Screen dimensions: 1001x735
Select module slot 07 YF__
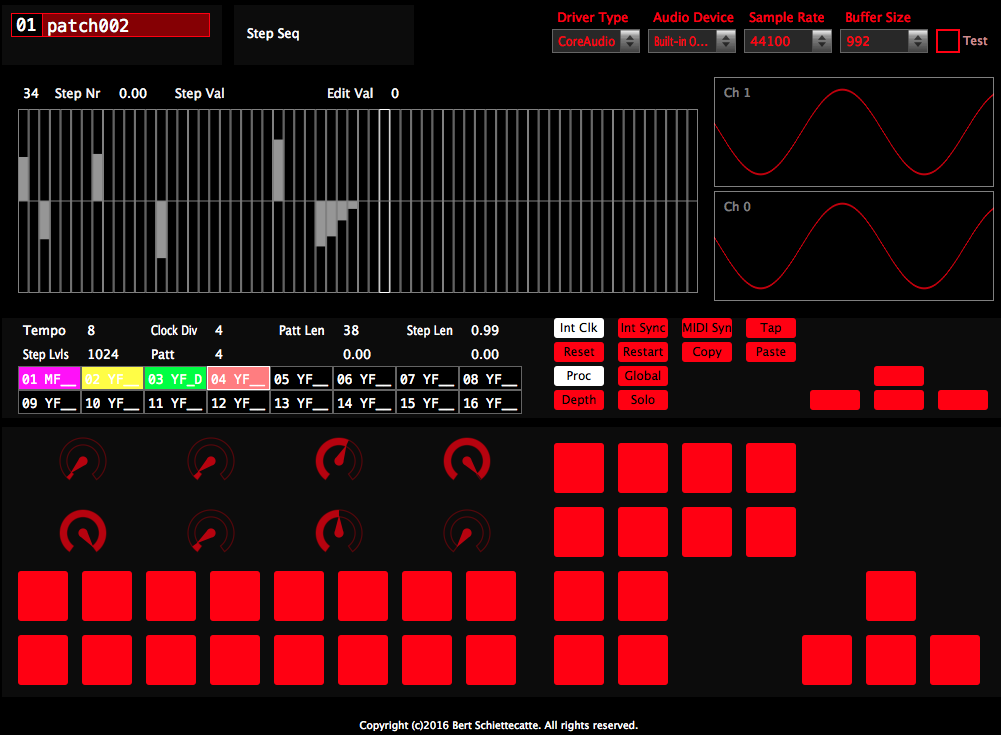[x=428, y=379]
